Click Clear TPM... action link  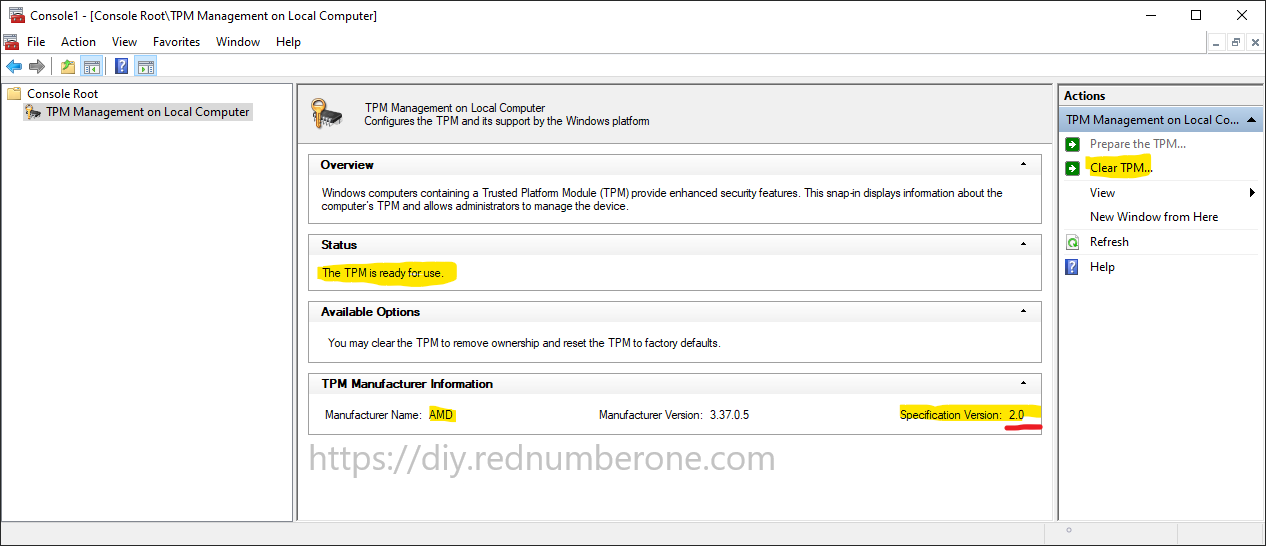tap(1121, 168)
